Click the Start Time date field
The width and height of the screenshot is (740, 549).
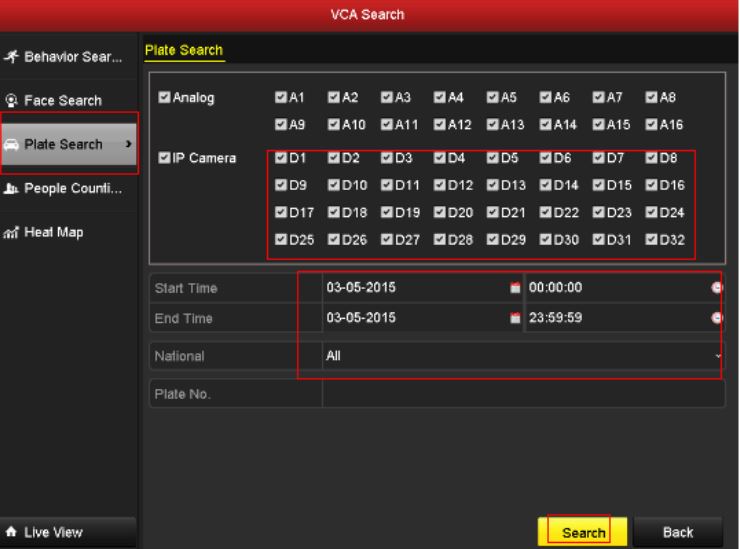422,287
